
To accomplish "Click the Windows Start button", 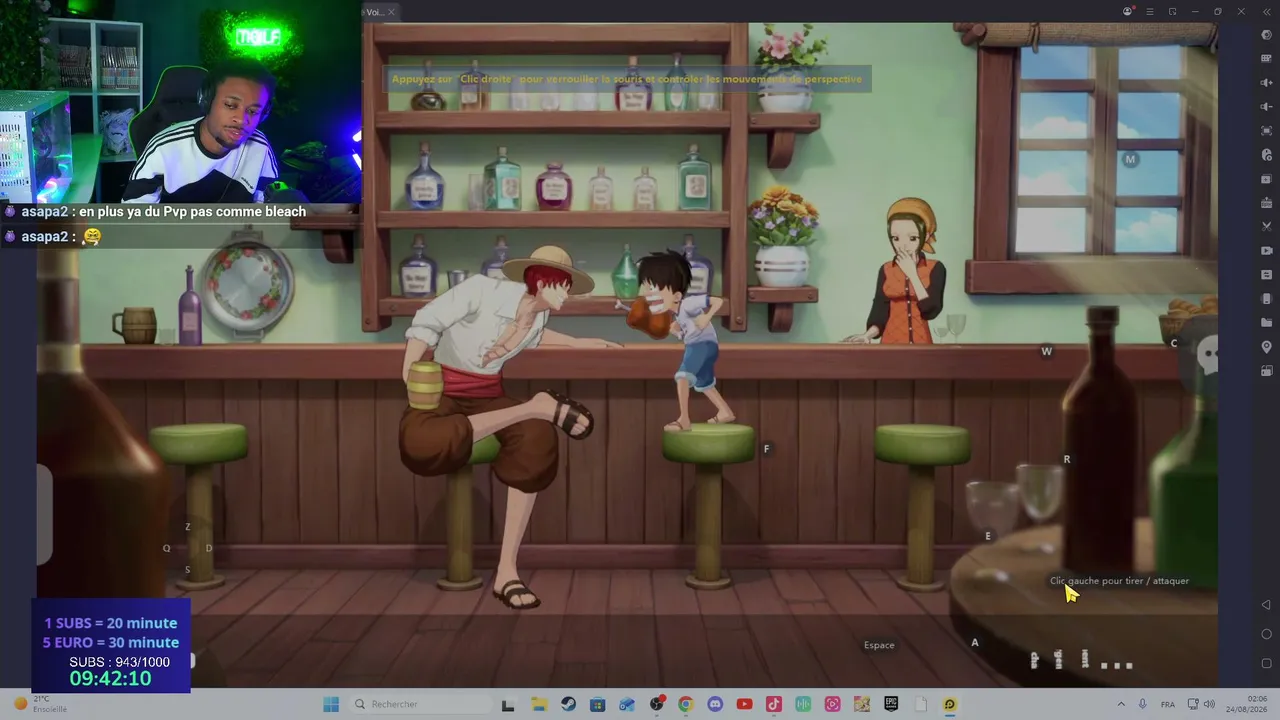I will point(331,704).
